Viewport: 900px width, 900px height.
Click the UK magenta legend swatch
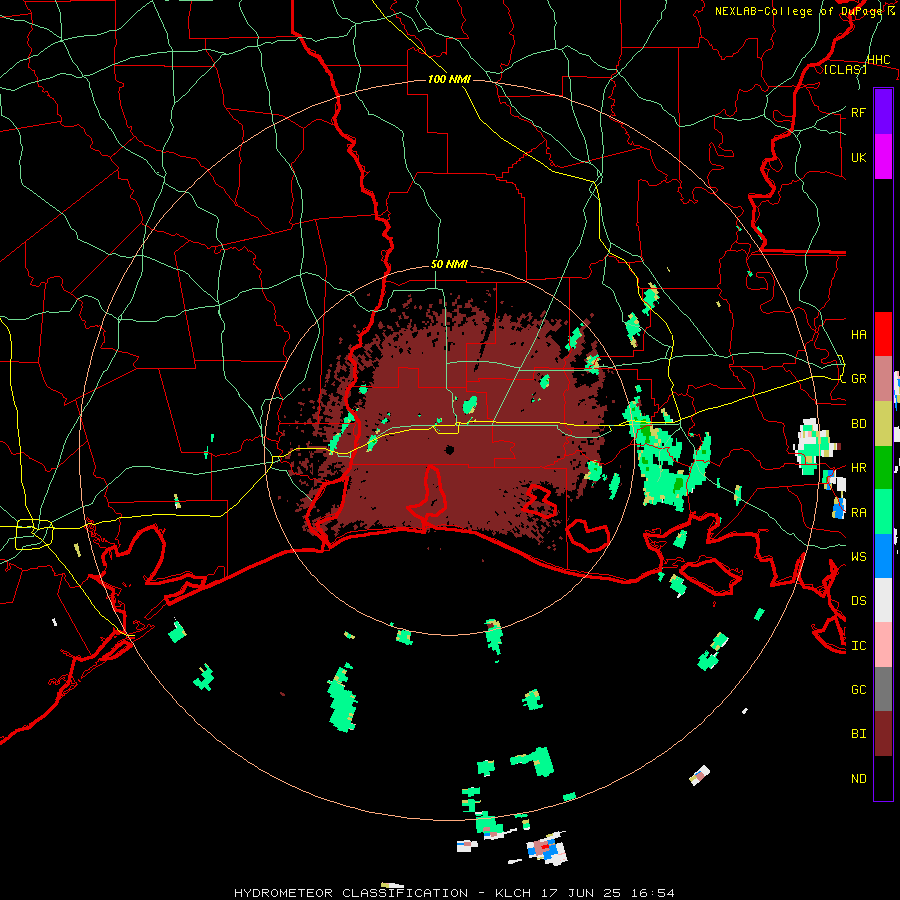coord(883,157)
